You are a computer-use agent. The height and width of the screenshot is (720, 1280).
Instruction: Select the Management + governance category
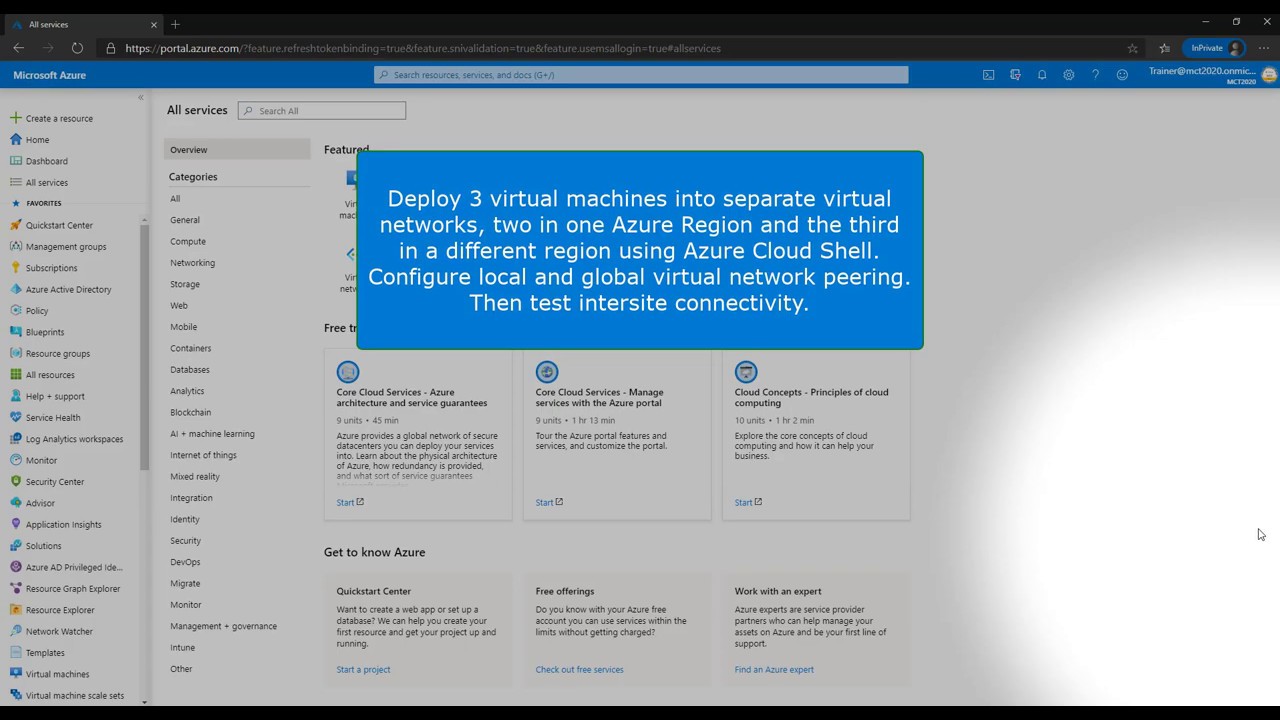223,626
